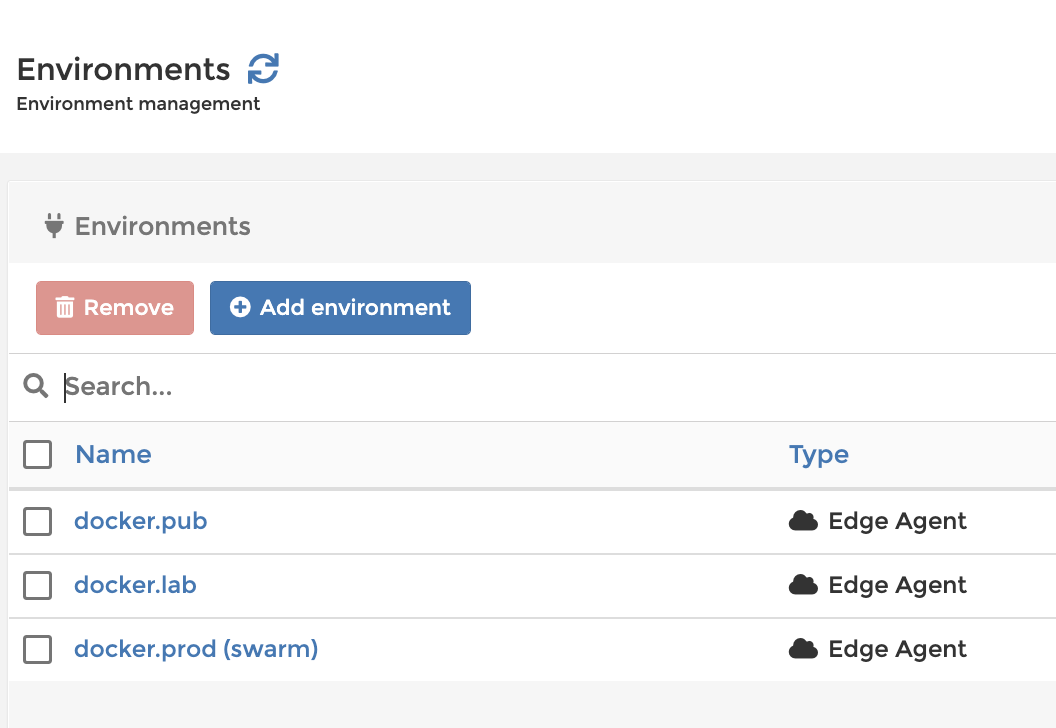Click the plug icon in Environments panel header

point(54,226)
